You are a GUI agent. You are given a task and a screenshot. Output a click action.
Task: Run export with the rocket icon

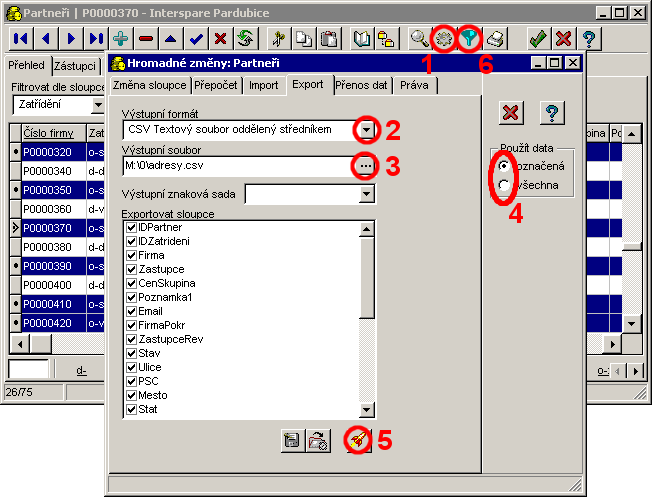pyautogui.click(x=354, y=438)
